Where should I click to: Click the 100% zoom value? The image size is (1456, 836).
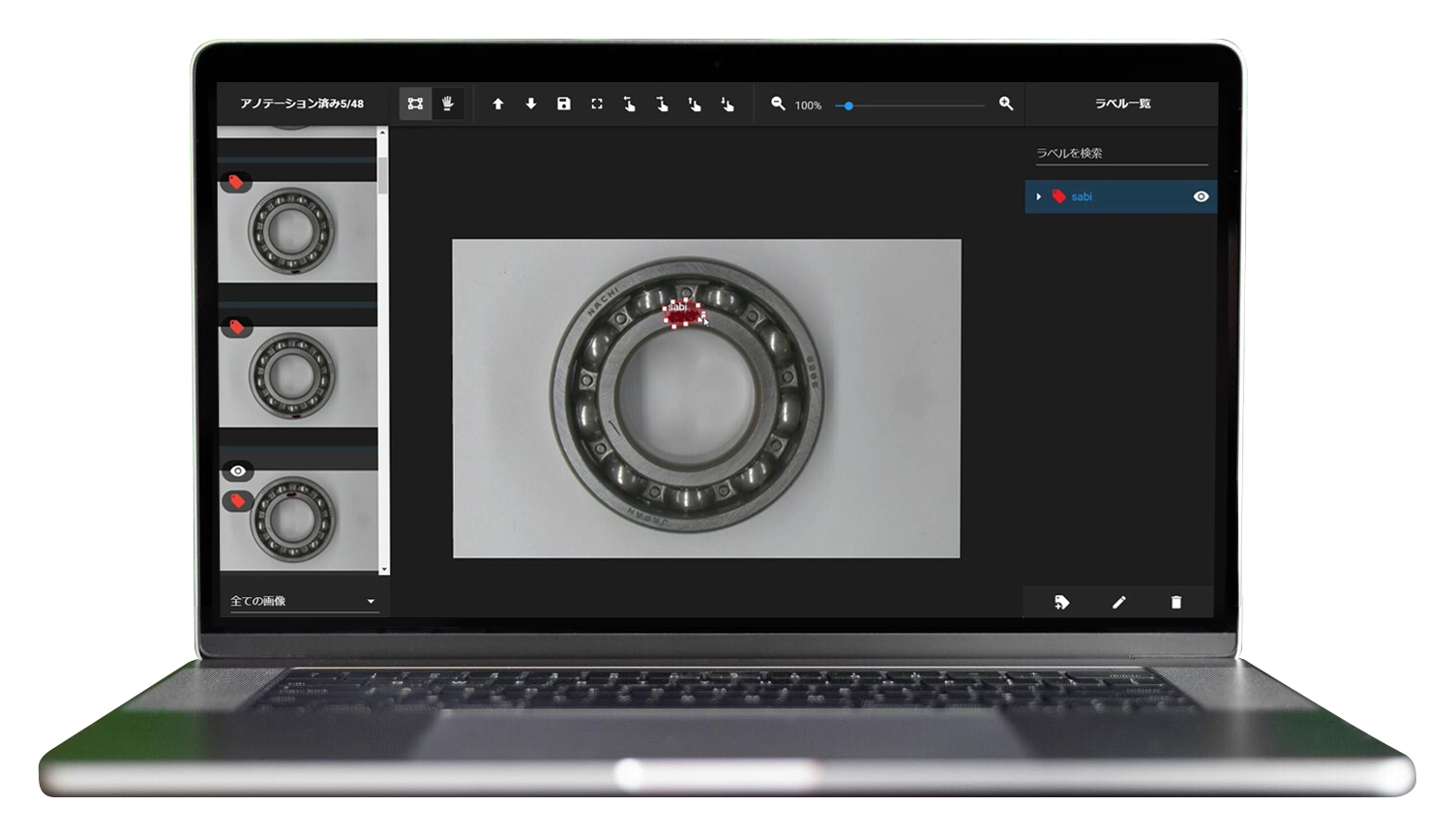pos(808,105)
